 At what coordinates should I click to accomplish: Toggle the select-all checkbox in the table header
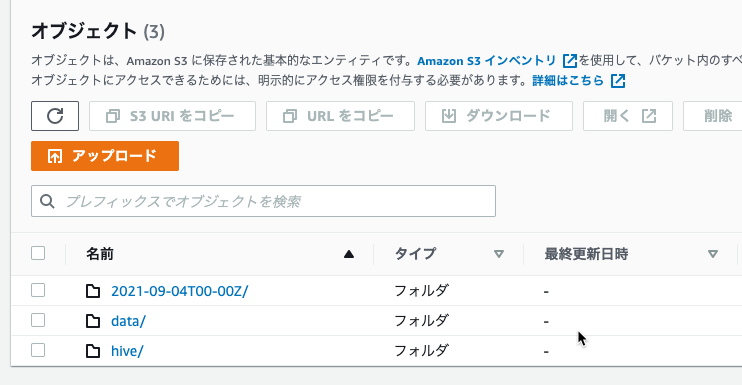[x=38, y=253]
